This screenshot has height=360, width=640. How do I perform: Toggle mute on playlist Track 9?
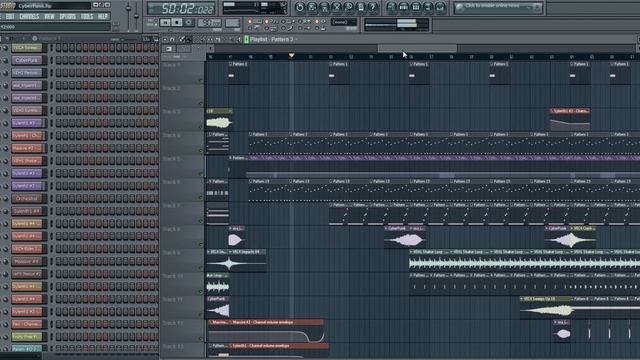click(x=201, y=268)
